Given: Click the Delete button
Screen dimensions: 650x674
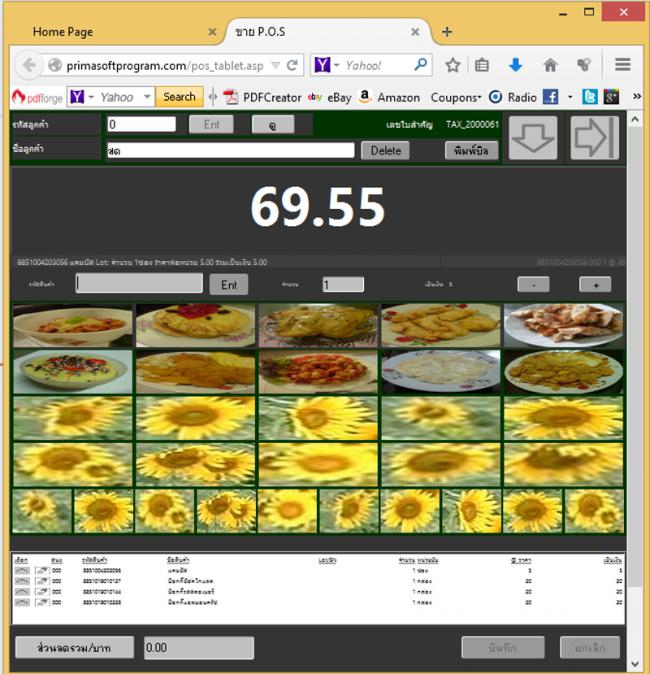Looking at the screenshot, I should coord(385,150).
